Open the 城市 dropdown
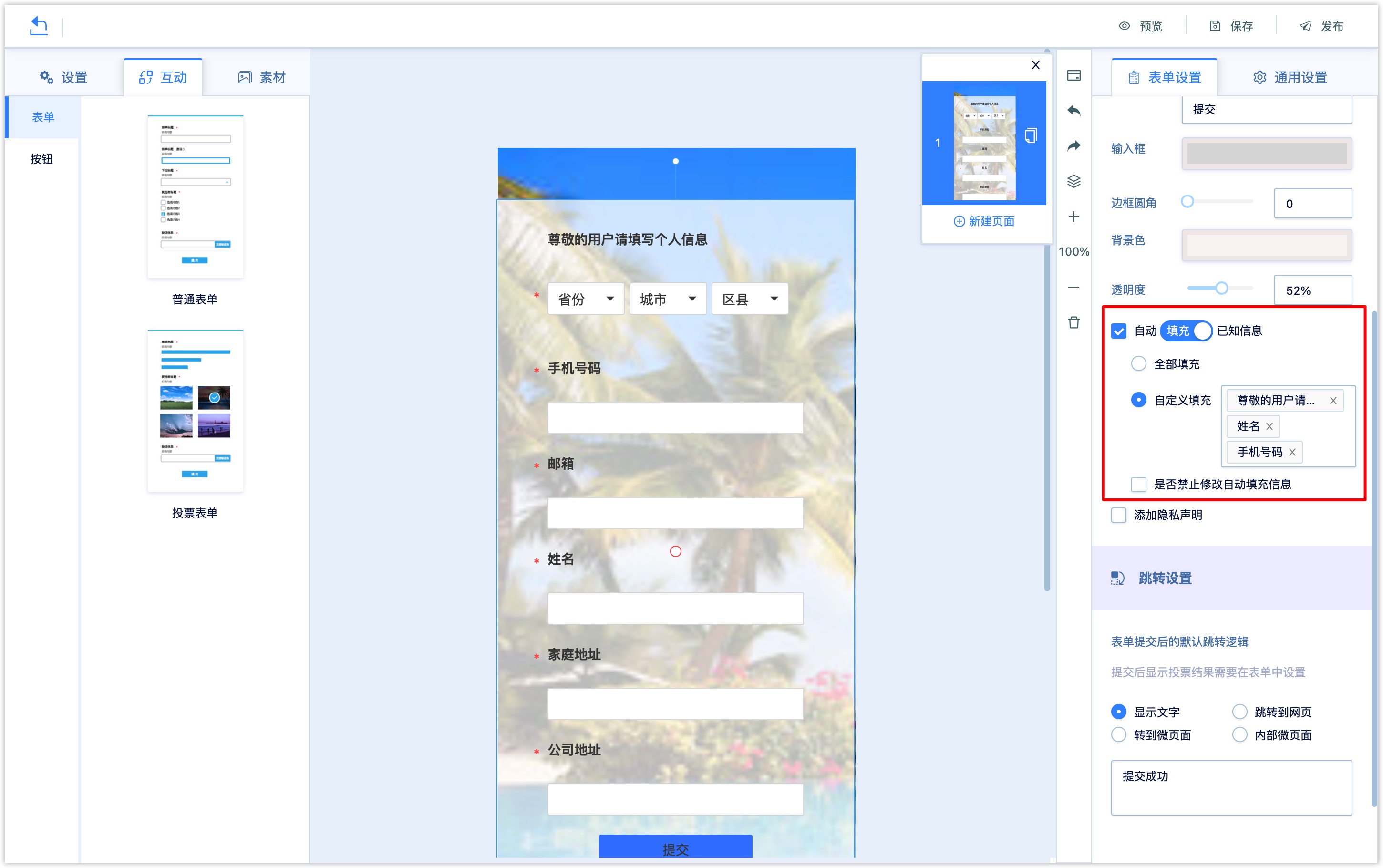1383x868 pixels. (x=667, y=299)
